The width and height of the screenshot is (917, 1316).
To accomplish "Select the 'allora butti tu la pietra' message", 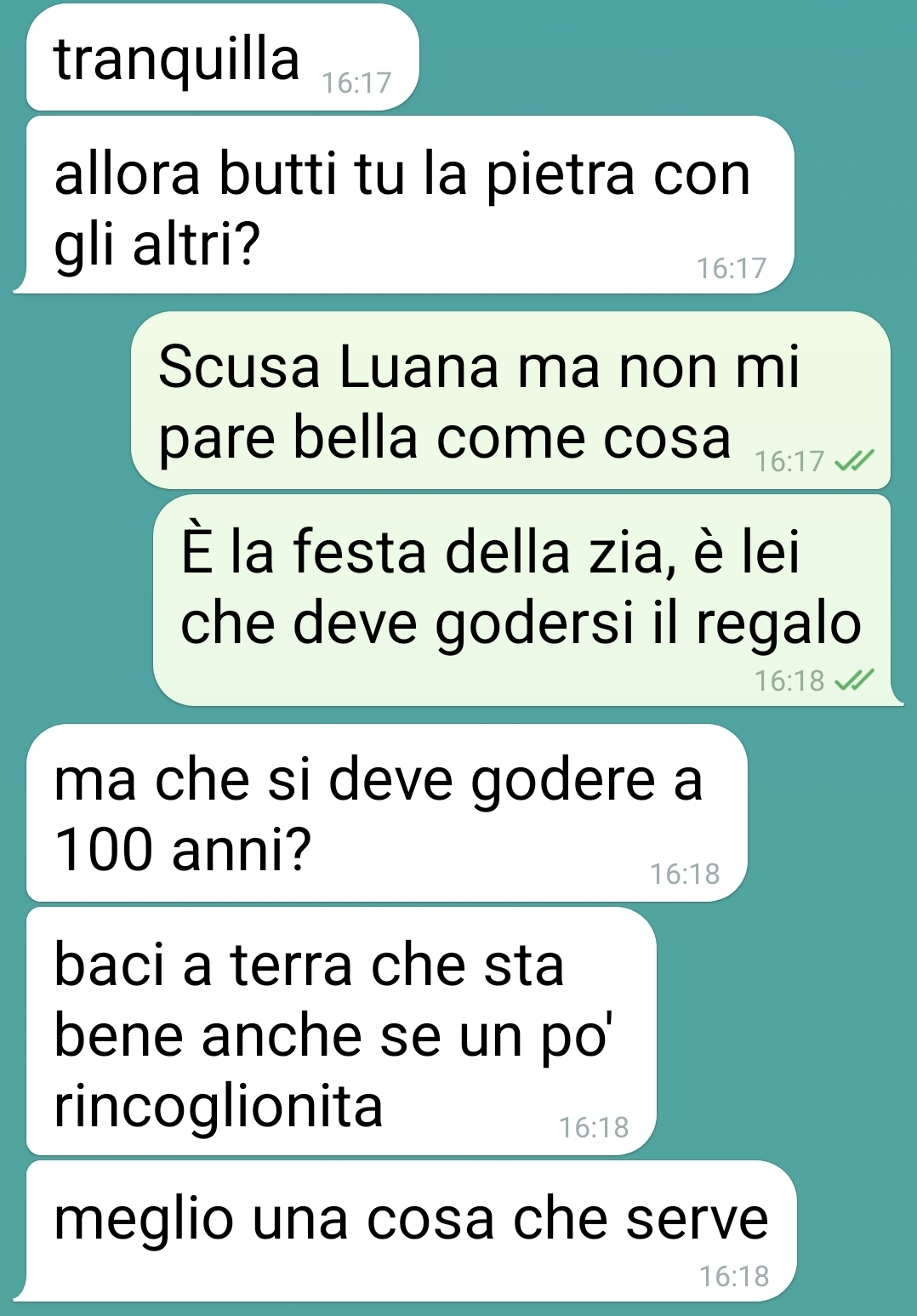I will coord(408,205).
